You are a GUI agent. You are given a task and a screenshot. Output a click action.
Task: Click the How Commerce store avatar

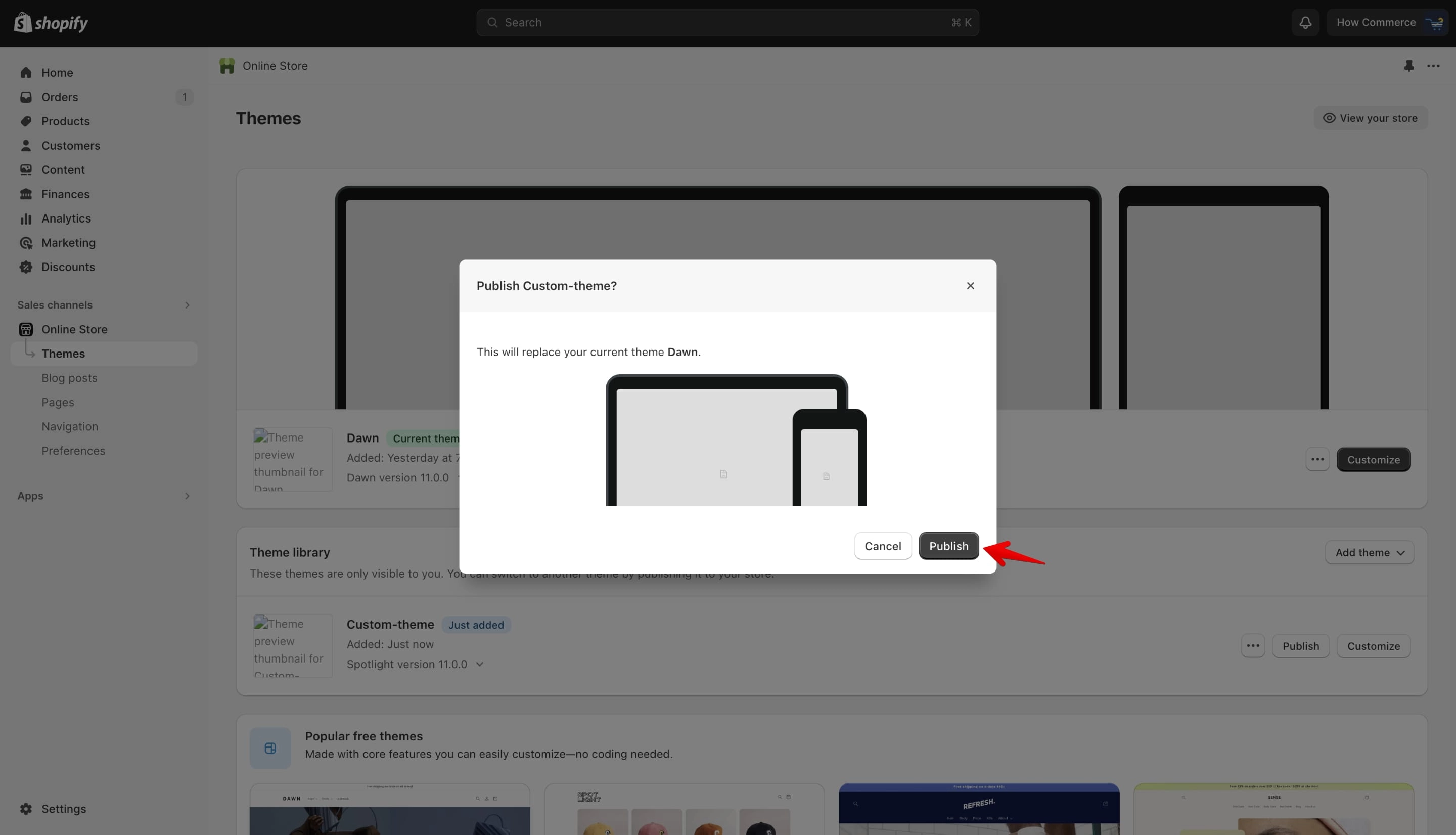coord(1434,22)
